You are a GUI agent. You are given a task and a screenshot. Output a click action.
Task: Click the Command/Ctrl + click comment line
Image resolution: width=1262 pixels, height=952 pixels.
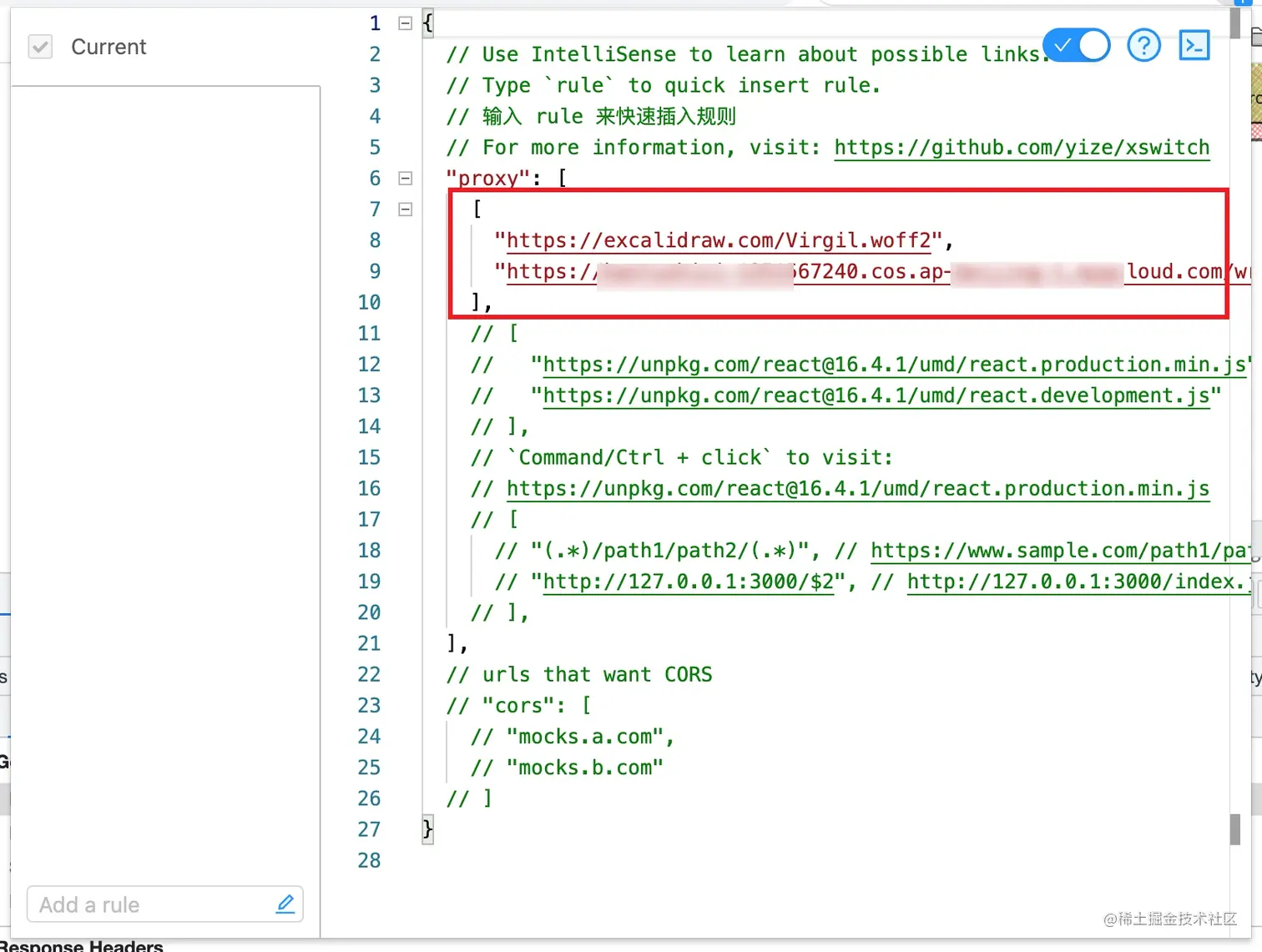tap(681, 457)
